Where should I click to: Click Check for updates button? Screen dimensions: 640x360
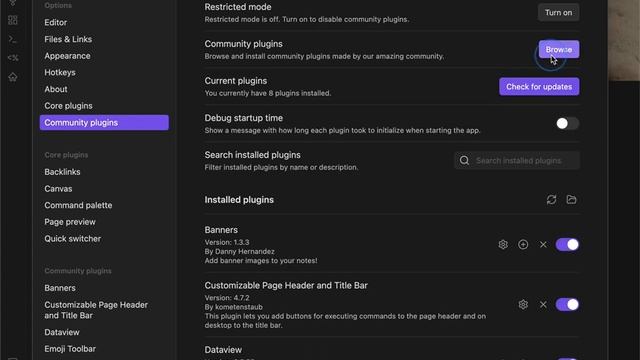[x=539, y=87]
